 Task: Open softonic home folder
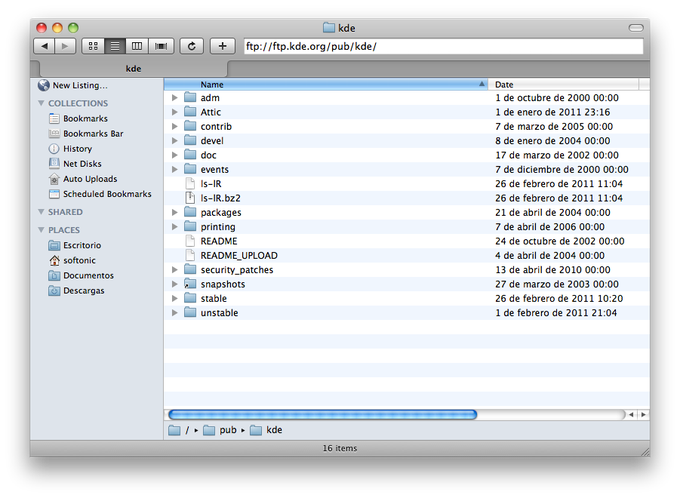tap(72, 261)
